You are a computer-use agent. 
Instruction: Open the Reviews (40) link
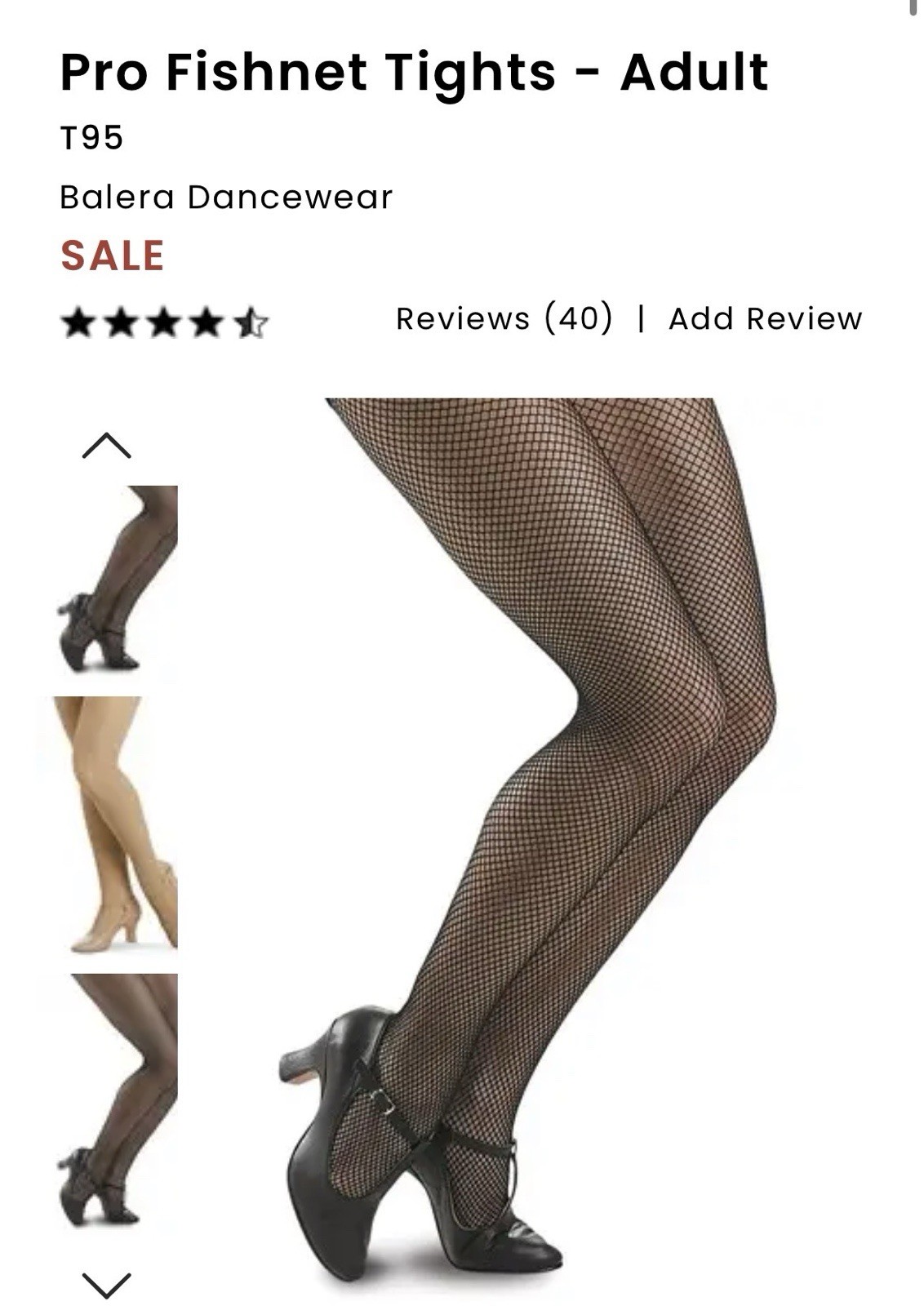pos(504,318)
